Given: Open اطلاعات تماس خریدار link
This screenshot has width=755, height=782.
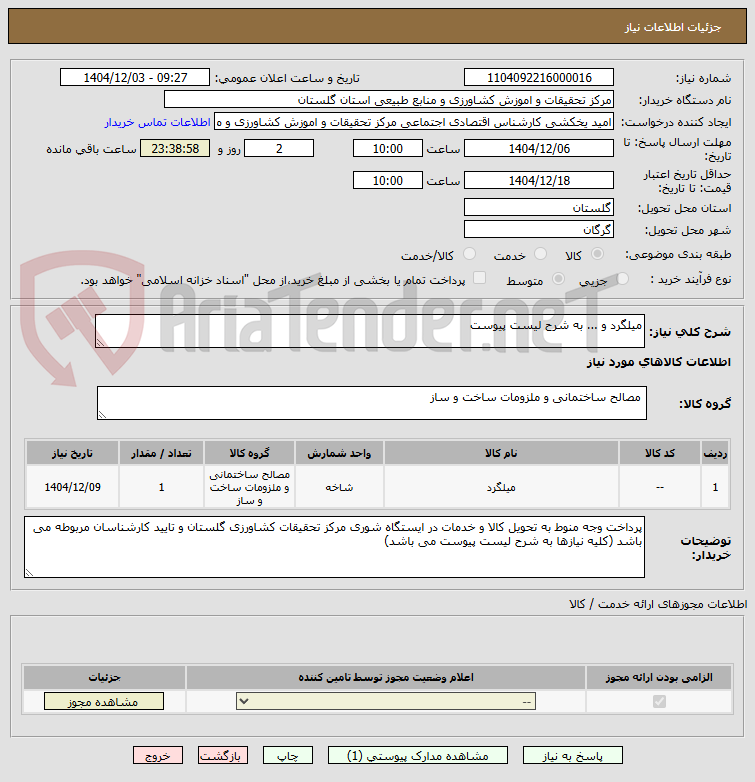Looking at the screenshot, I should coord(158,122).
